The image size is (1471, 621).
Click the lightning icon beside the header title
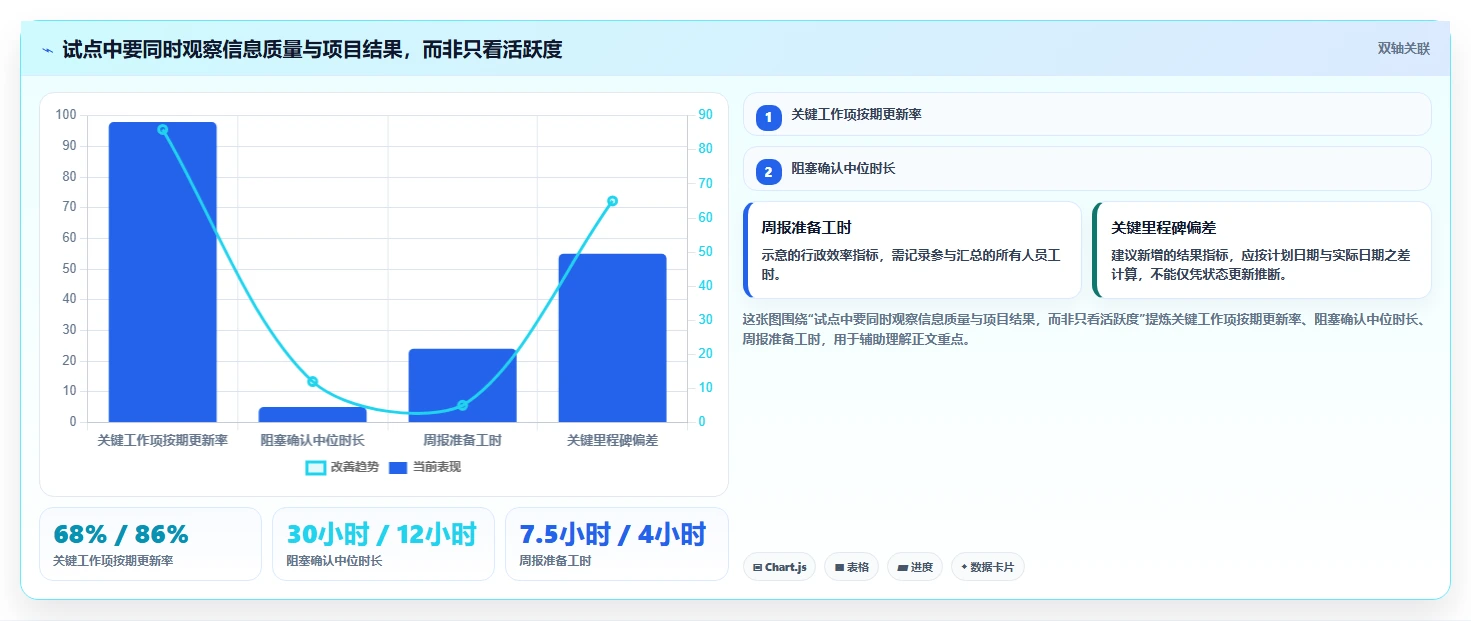pyautogui.click(x=48, y=50)
